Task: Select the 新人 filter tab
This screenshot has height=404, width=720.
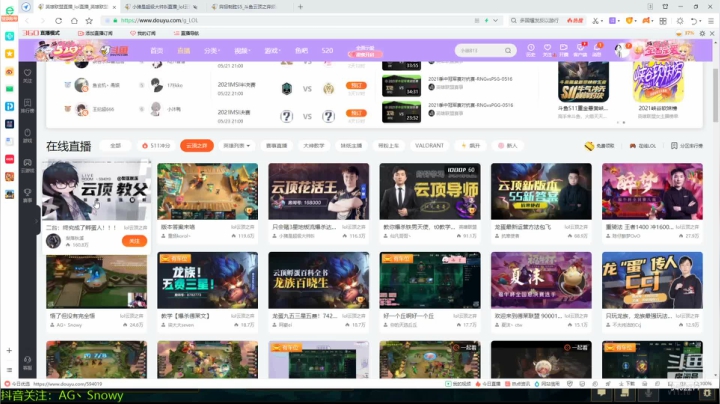Action: [x=508, y=146]
